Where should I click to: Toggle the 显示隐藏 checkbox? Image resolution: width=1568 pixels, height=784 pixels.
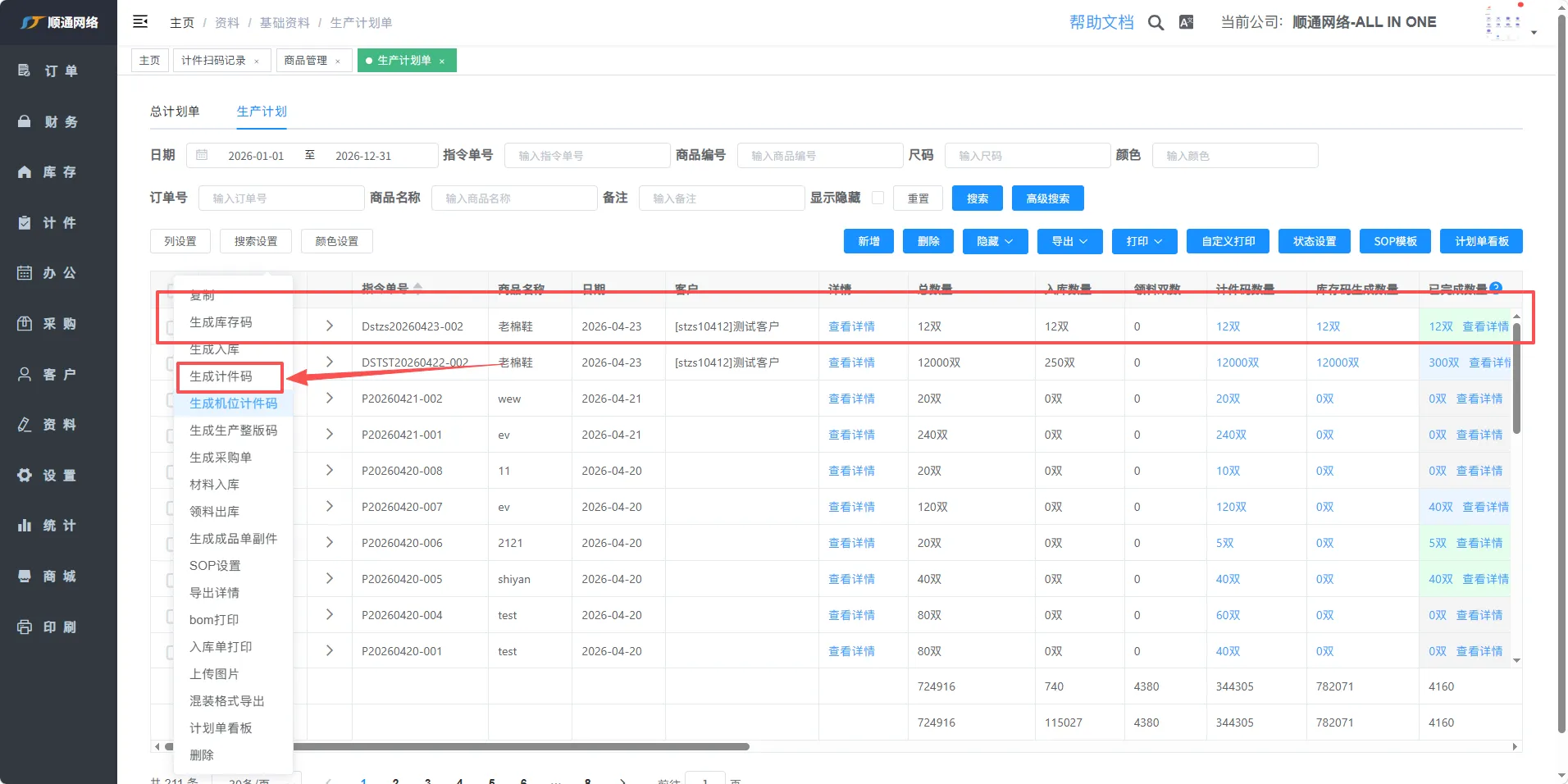(877, 198)
